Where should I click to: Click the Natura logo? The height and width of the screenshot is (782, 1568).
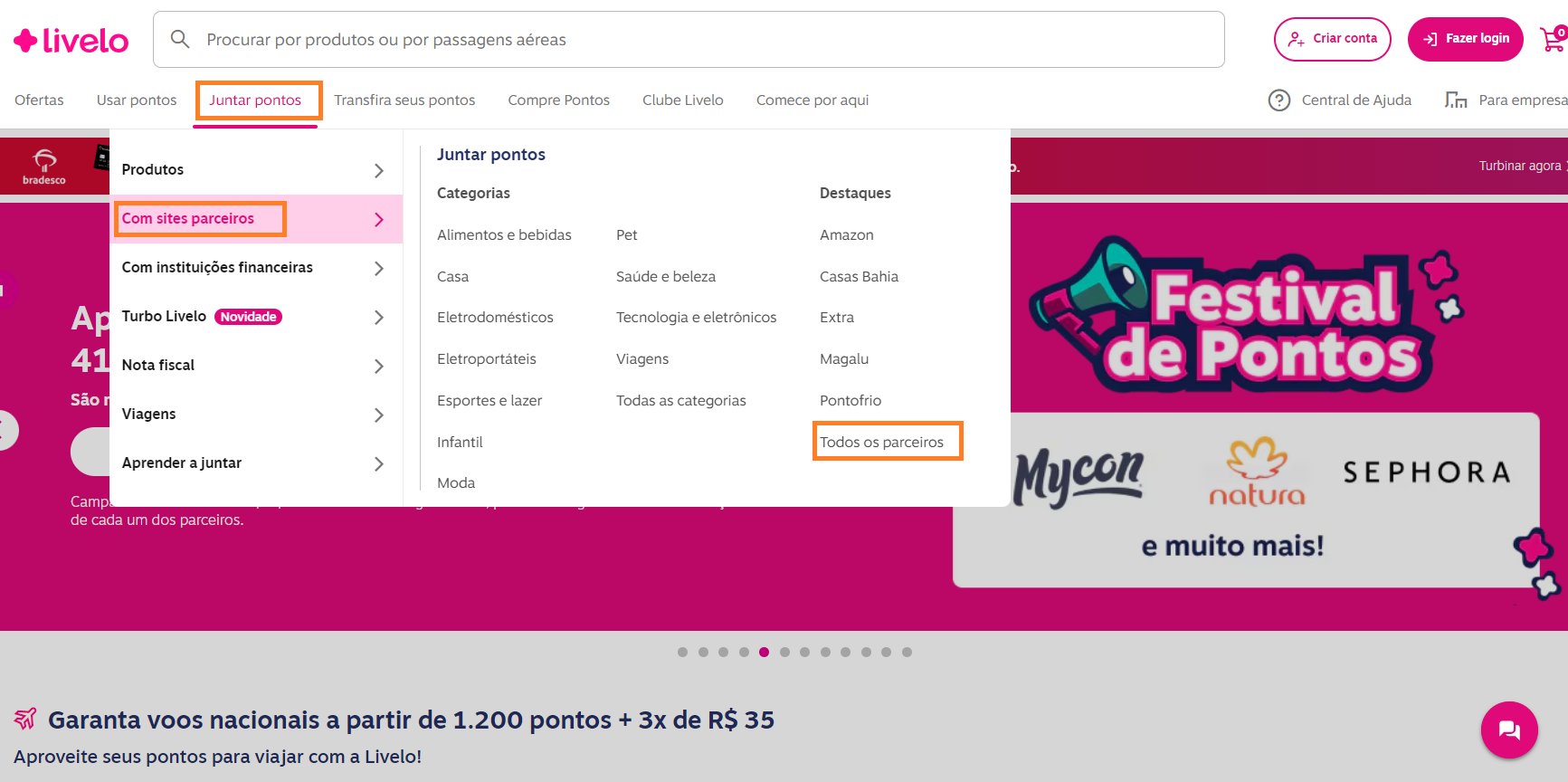(1257, 472)
